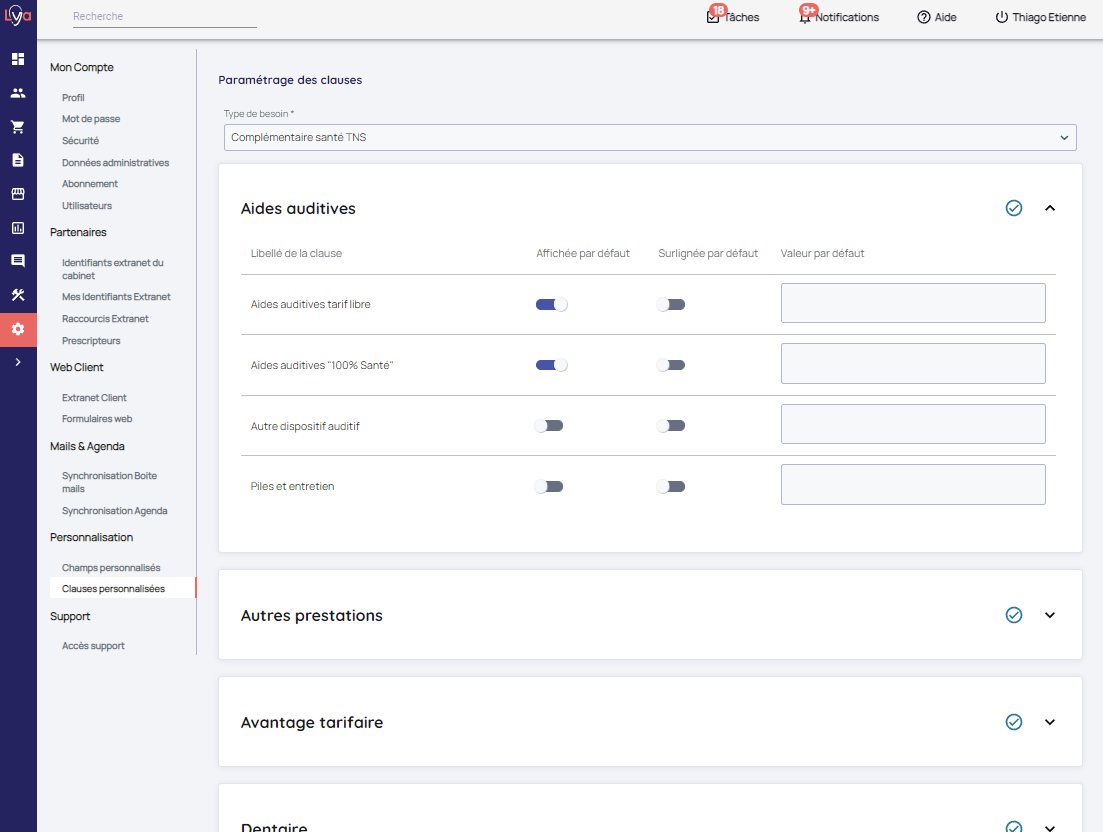Click the Recherche search field
Screen dimensions: 1103x832
point(164,17)
